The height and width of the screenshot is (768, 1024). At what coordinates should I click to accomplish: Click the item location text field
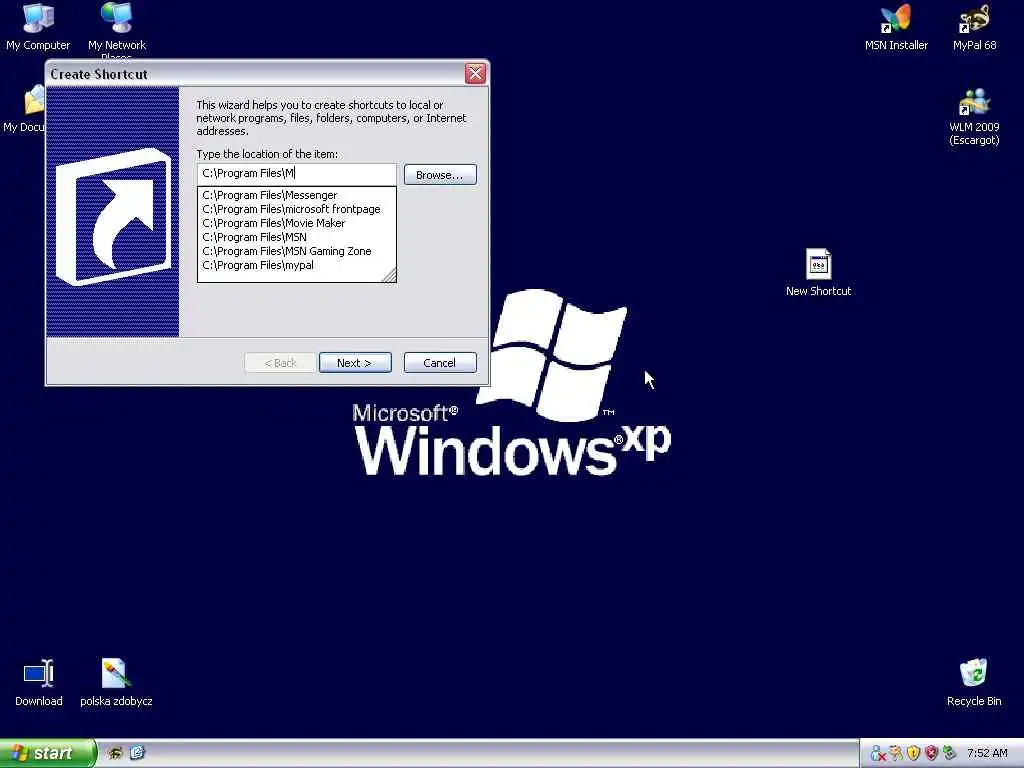click(296, 174)
